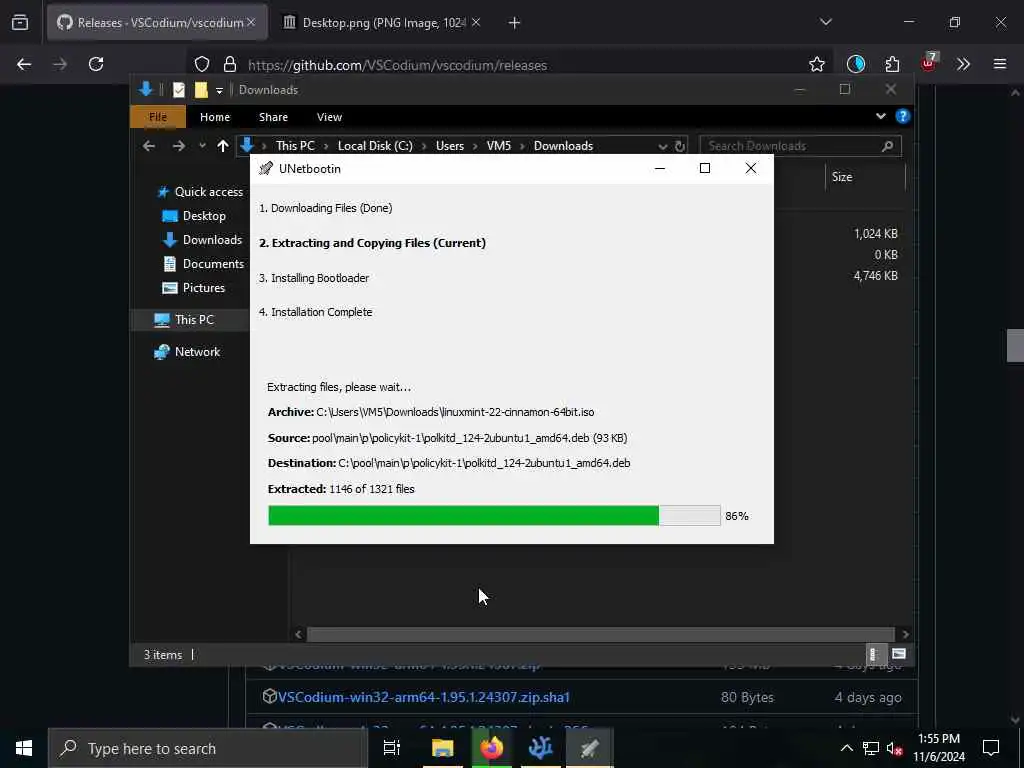1024x768 pixels.
Task: Open the Home ribbon tab in Explorer
Action: 215,117
